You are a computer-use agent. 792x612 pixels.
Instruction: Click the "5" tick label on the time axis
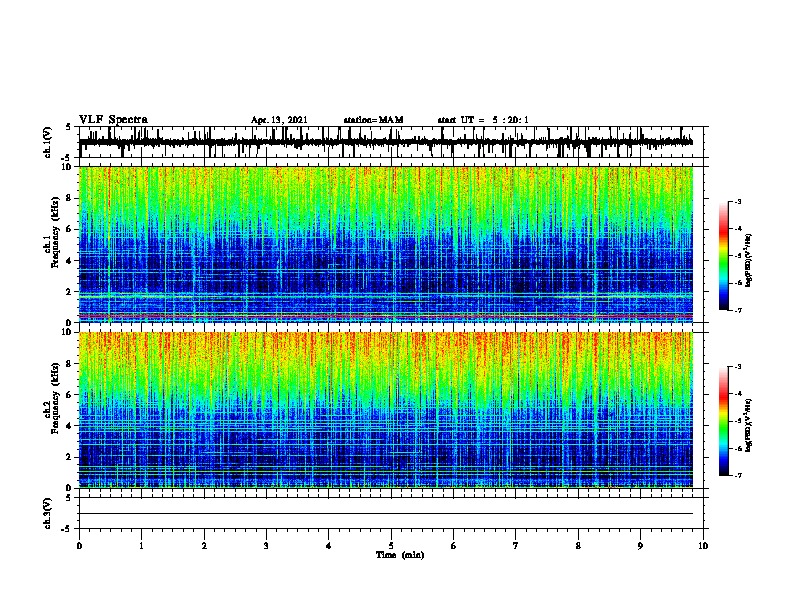tap(391, 546)
